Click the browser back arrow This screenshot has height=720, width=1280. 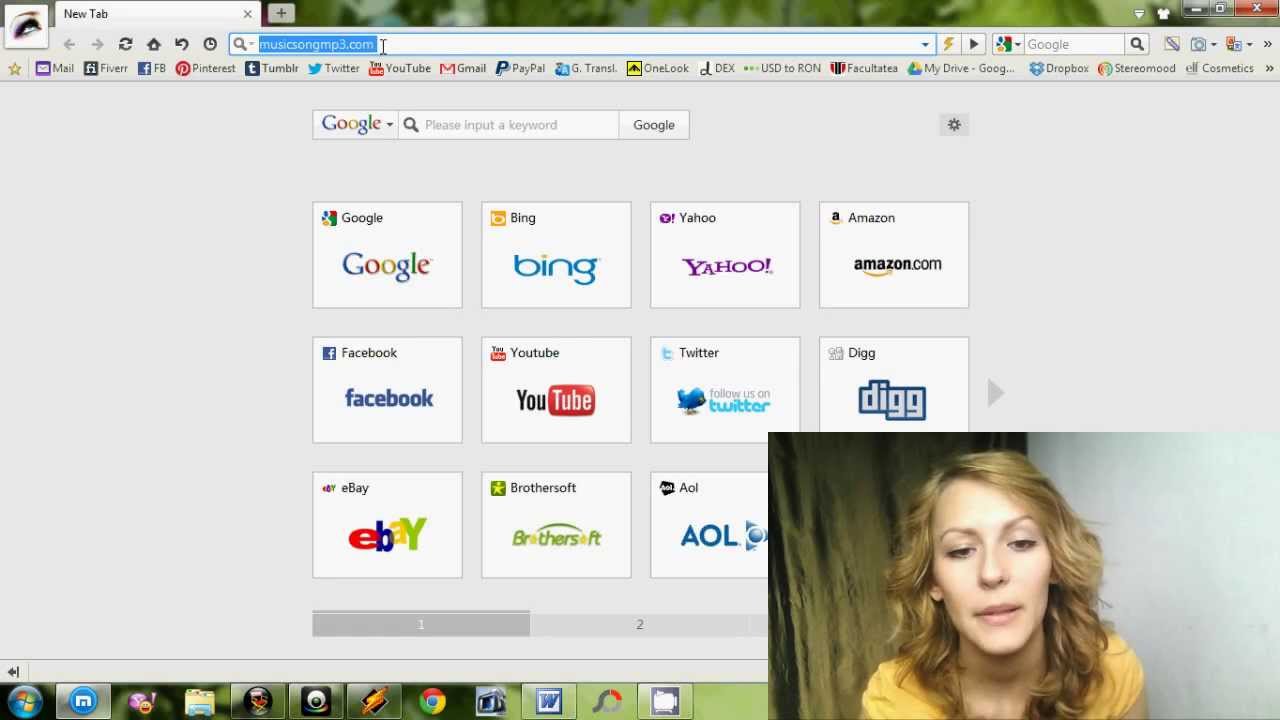pyautogui.click(x=69, y=44)
